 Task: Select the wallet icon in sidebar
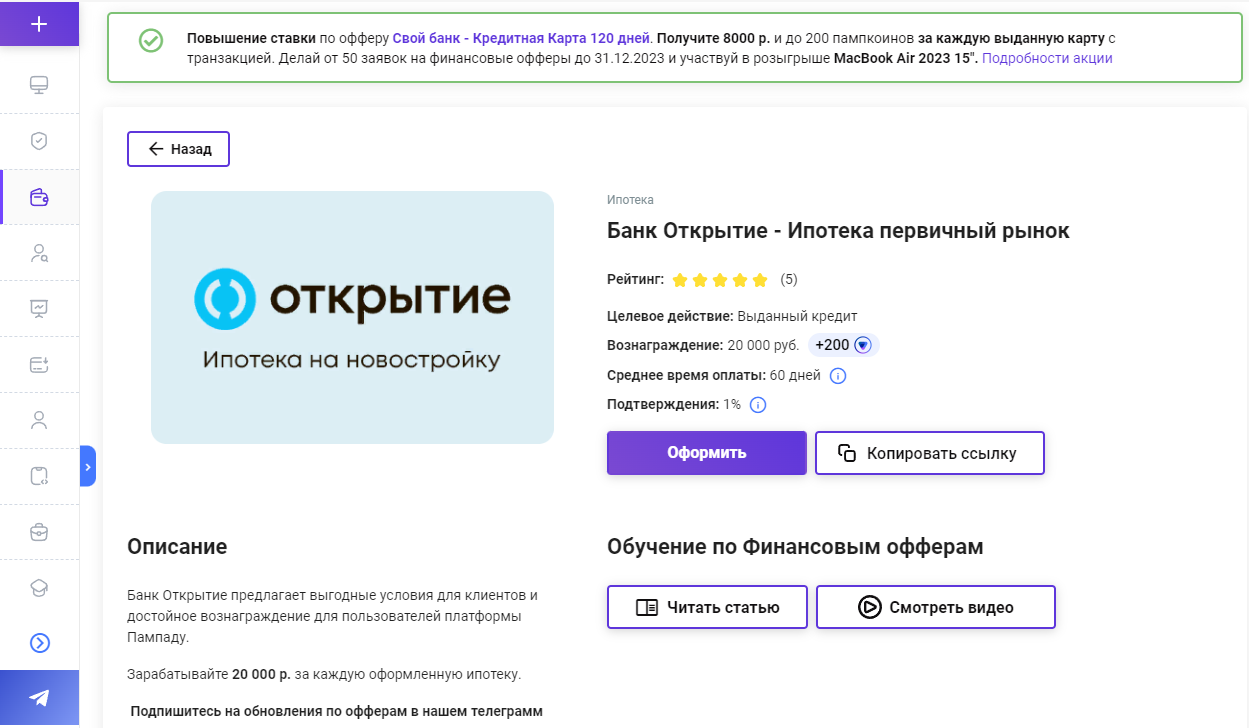pos(39,197)
